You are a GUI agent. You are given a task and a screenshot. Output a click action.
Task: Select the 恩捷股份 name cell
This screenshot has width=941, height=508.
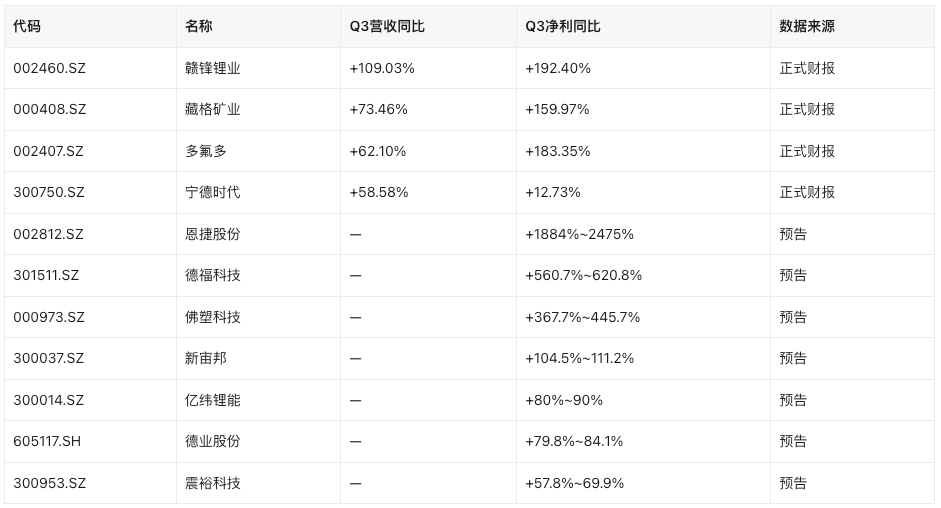click(212, 234)
